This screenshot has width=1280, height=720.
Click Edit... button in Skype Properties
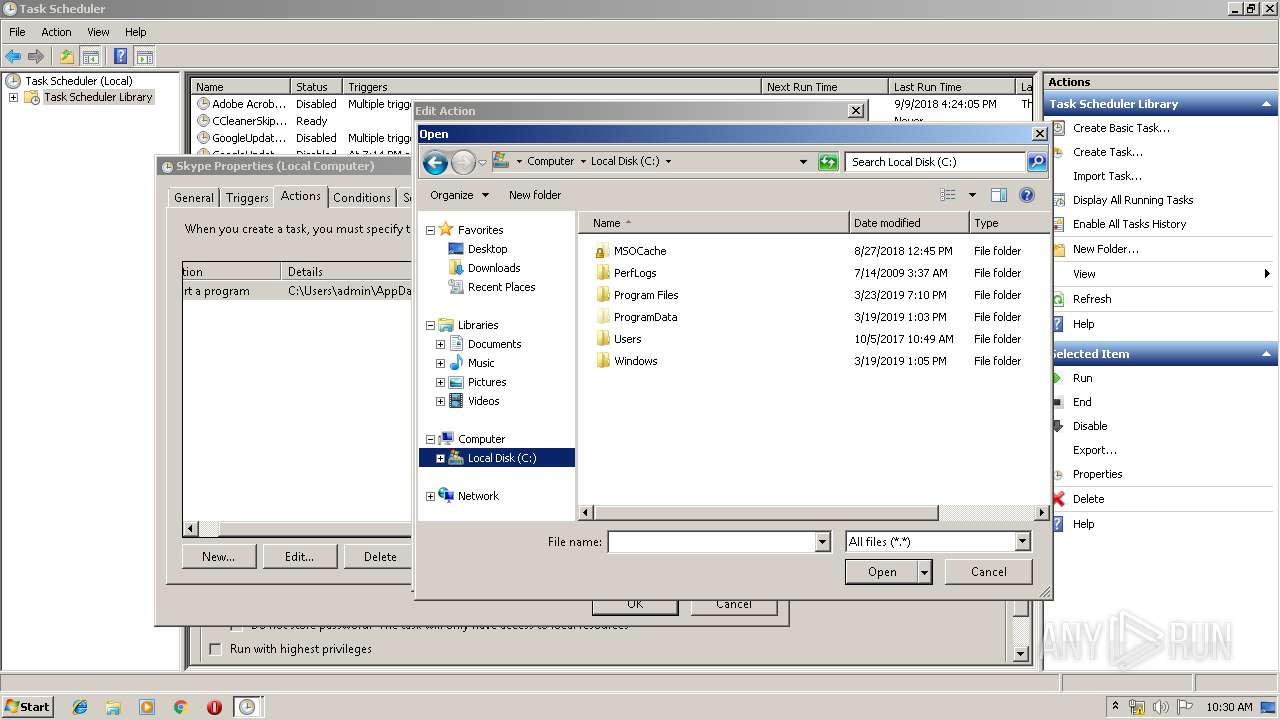pos(299,557)
